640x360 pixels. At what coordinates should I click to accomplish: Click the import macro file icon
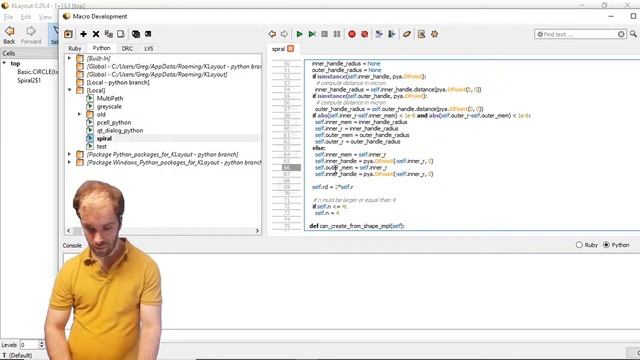[x=121, y=34]
